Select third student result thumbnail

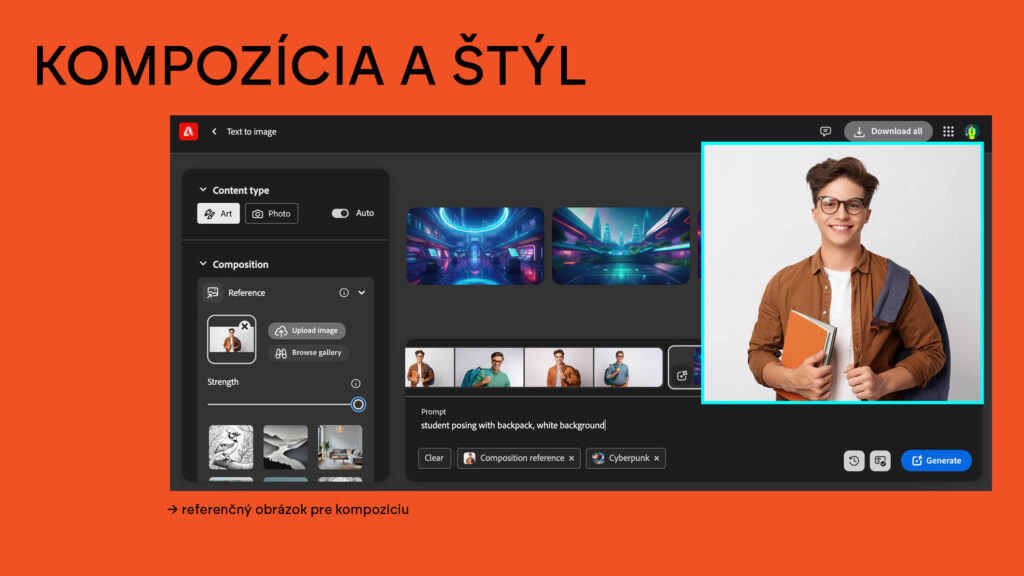click(559, 368)
